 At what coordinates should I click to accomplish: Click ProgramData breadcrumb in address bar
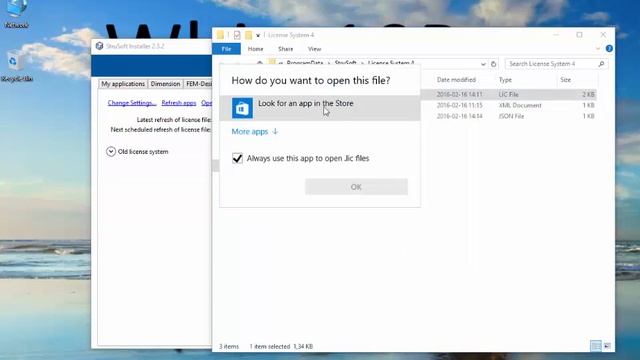304,63
